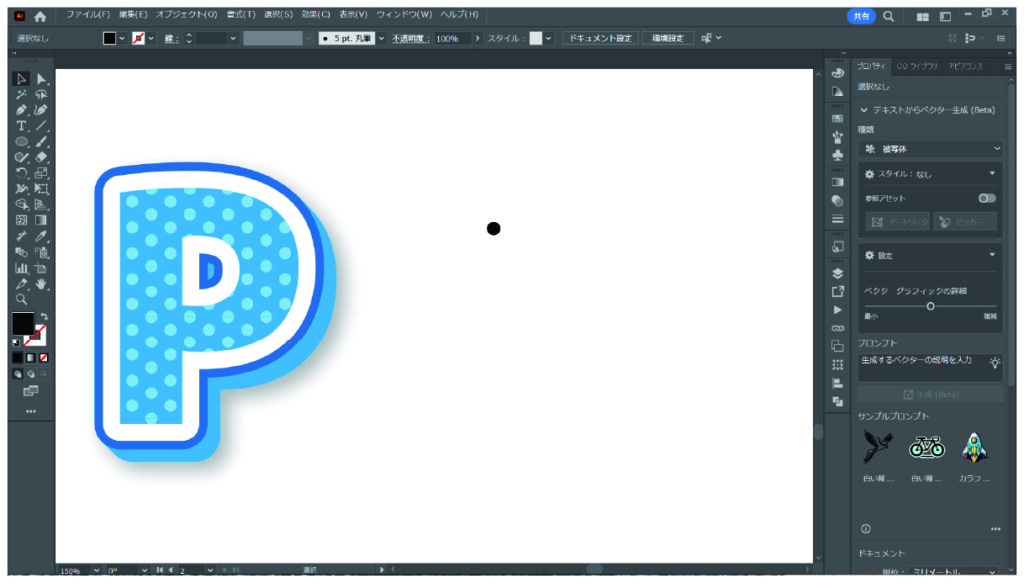Click the Home icon in top bar
This screenshot has width=1024, height=583.
point(40,17)
